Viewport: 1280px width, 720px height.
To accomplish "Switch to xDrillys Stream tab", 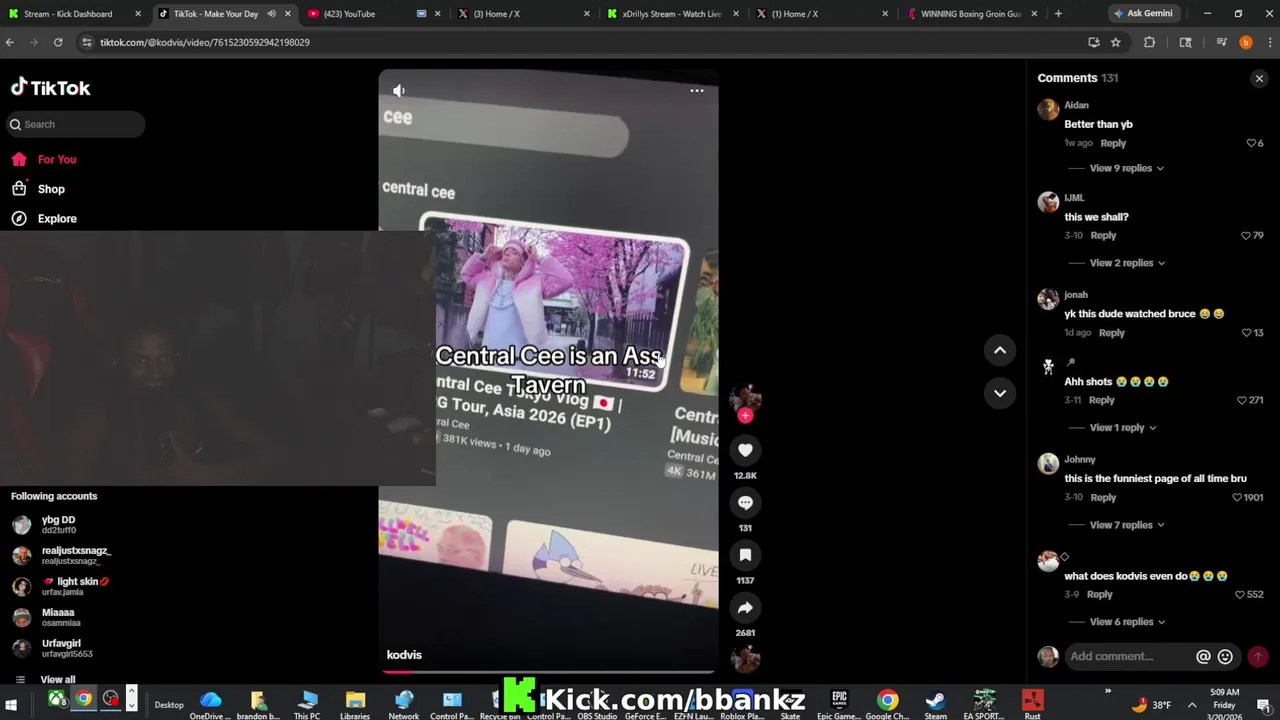I will [671, 14].
